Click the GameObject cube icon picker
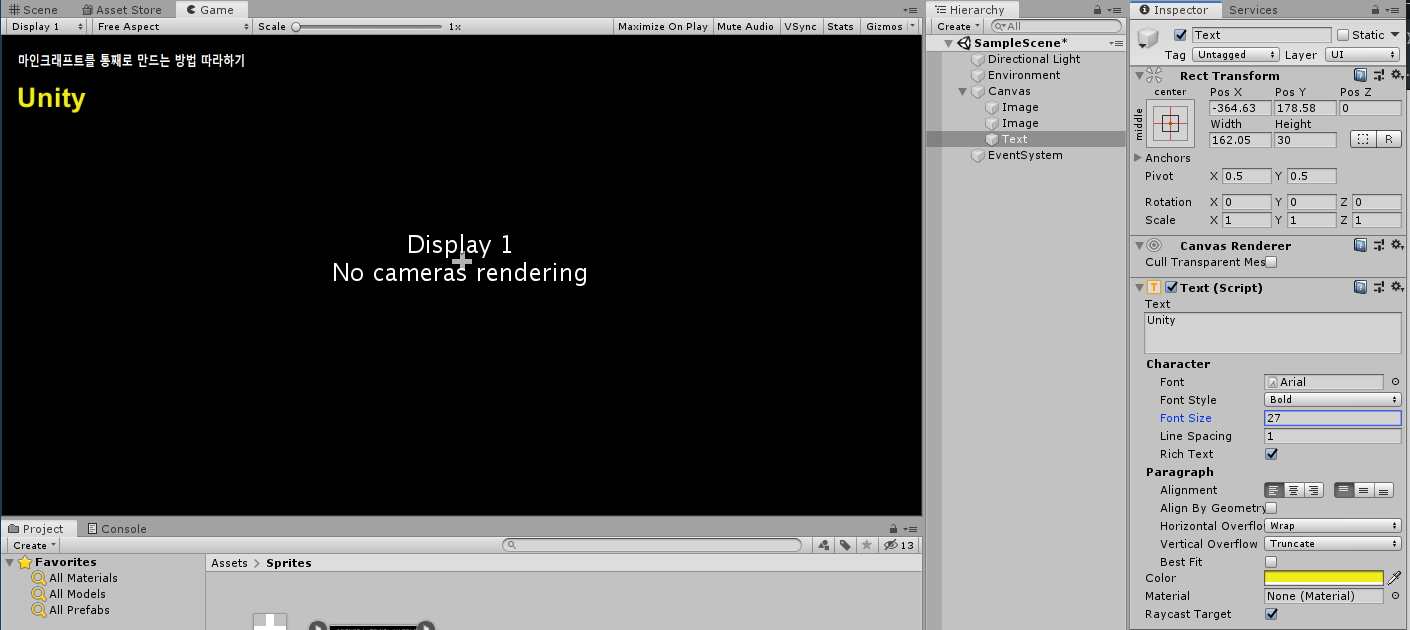This screenshot has height=630, width=1410. 1149,40
